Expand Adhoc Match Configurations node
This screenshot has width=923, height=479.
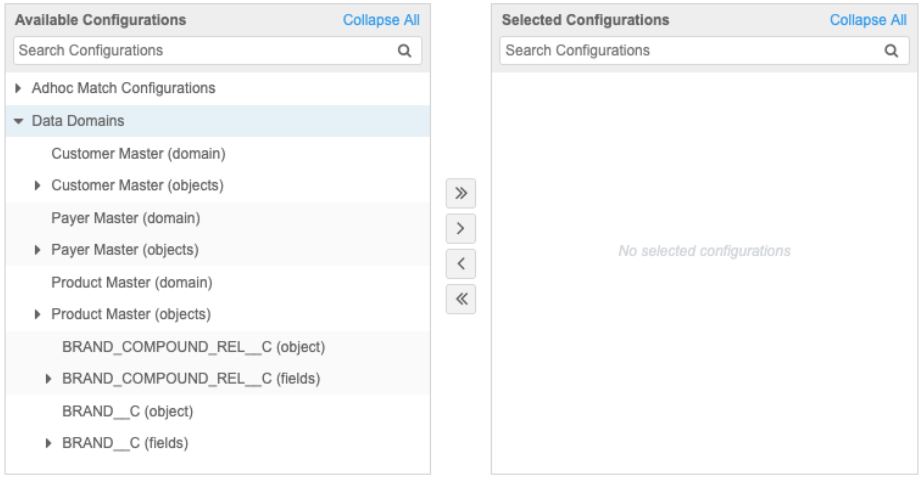click(x=19, y=89)
